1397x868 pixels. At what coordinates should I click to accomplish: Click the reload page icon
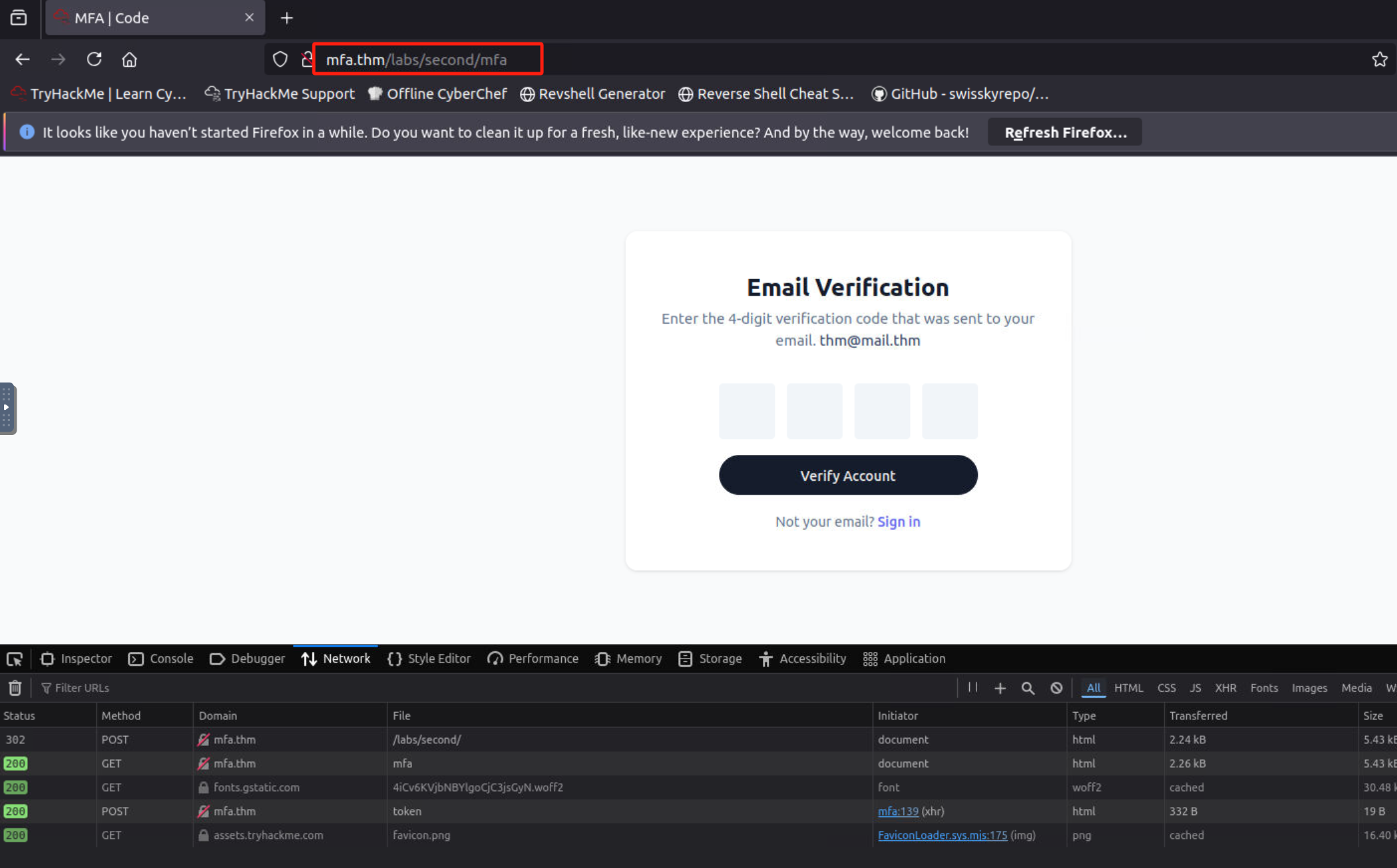tap(94, 60)
